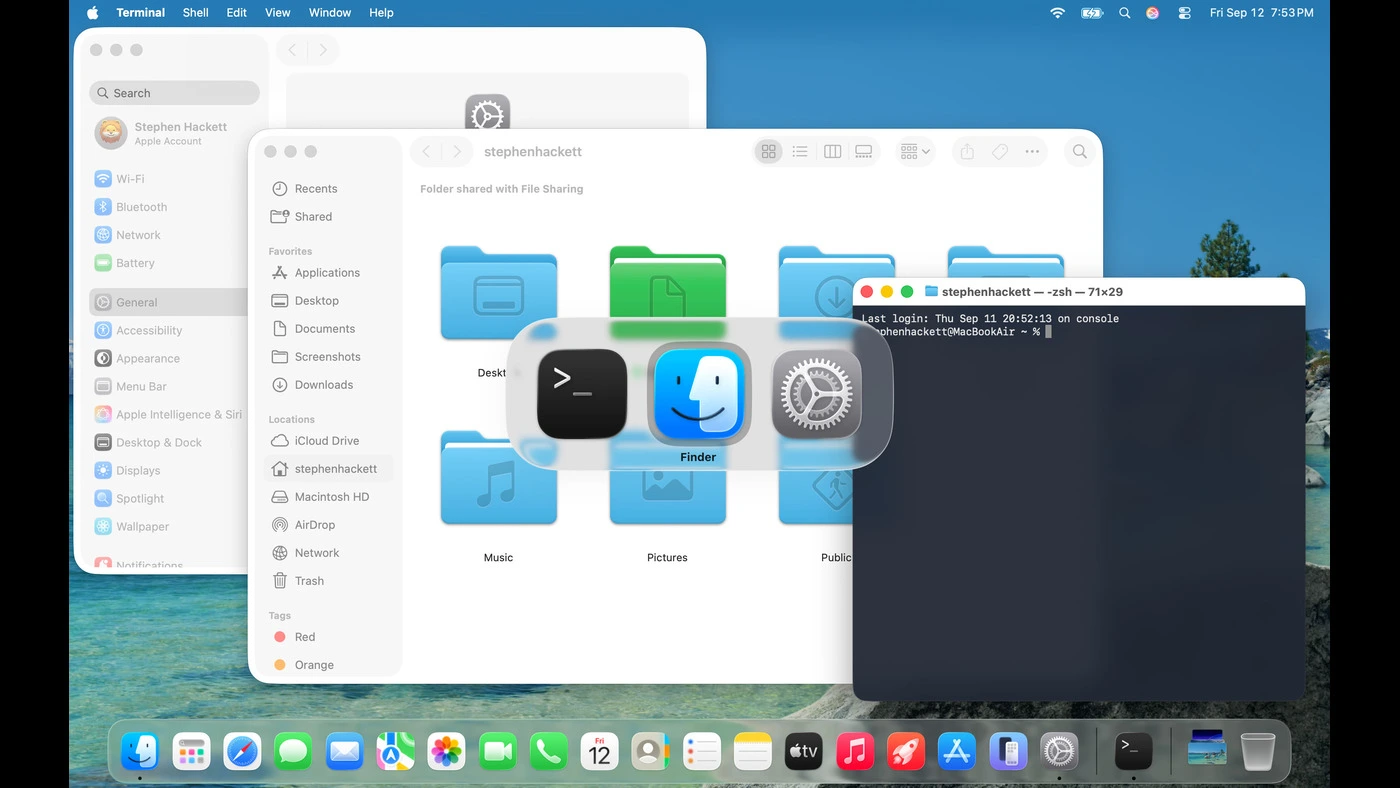Open Recents in Finder sidebar
Image resolution: width=1400 pixels, height=788 pixels.
point(328,189)
